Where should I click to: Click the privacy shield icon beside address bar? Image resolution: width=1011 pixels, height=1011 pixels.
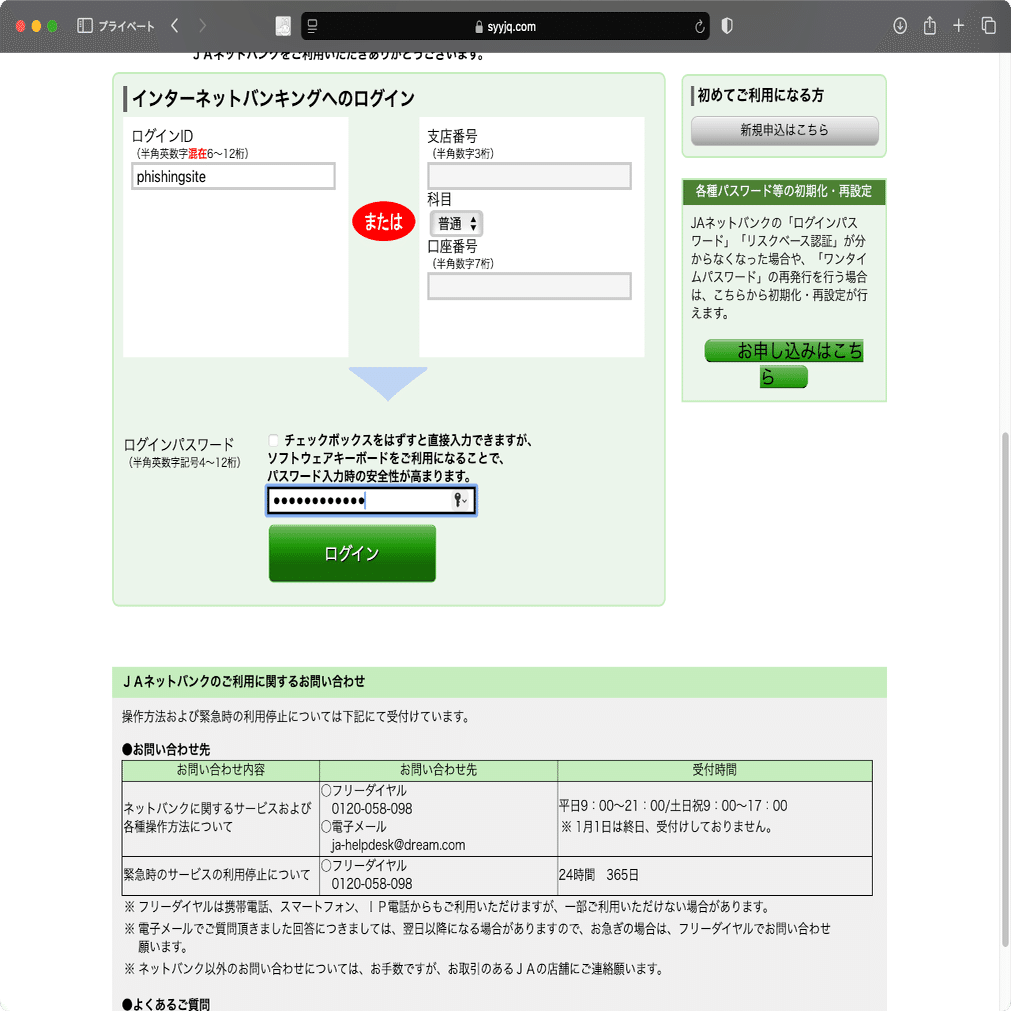[x=726, y=26]
